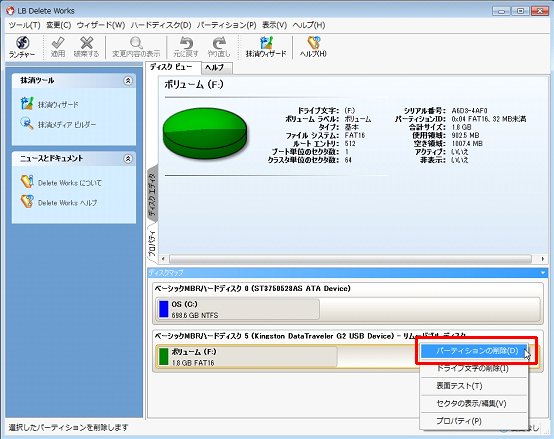Choose プロパティ(P) from context menu
The height and width of the screenshot is (439, 554).
tap(473, 421)
